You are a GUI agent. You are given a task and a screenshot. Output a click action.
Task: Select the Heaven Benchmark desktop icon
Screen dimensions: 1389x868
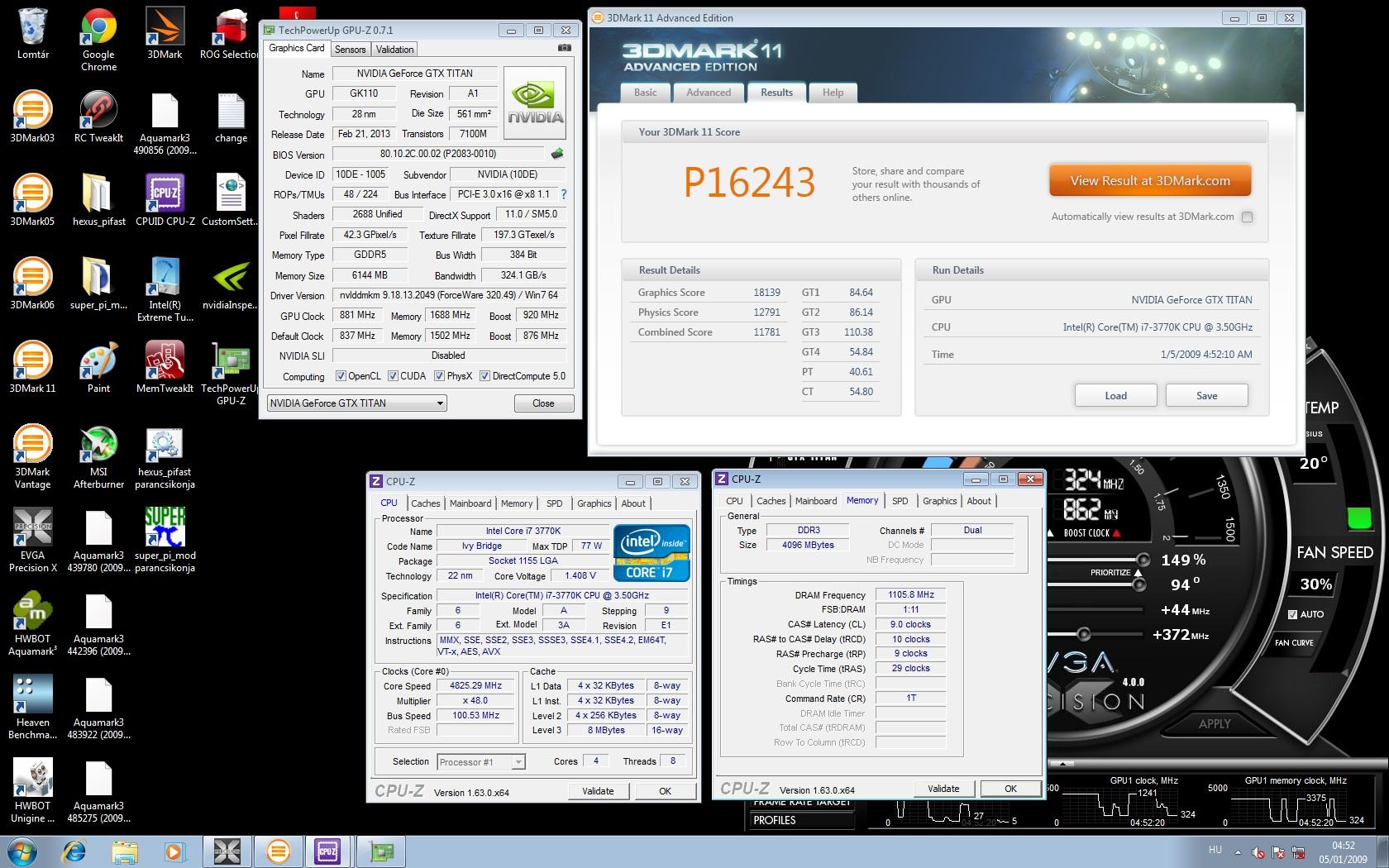click(32, 707)
